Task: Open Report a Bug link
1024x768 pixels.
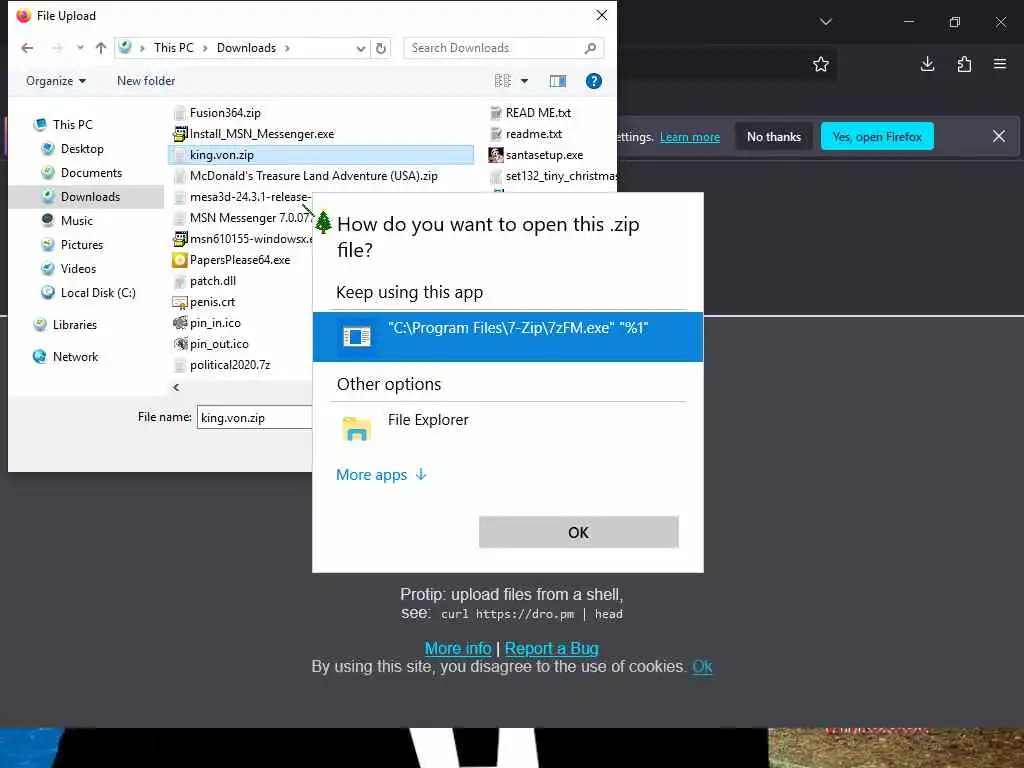Action: (x=551, y=648)
